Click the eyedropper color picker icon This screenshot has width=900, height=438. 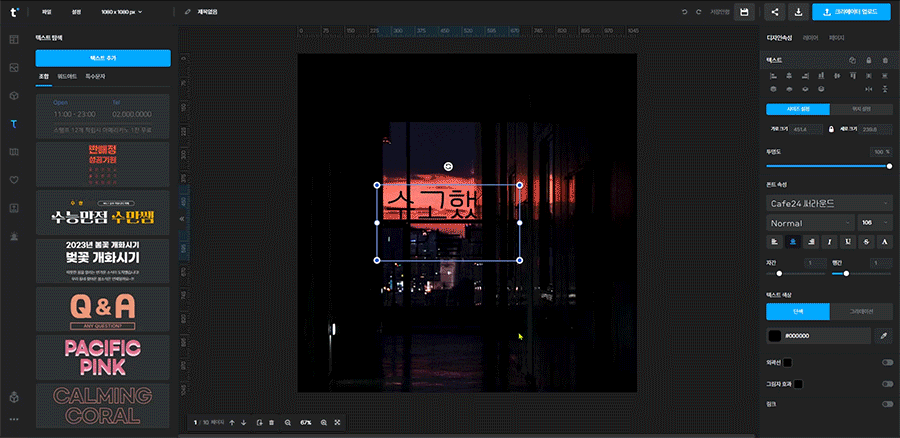point(883,336)
